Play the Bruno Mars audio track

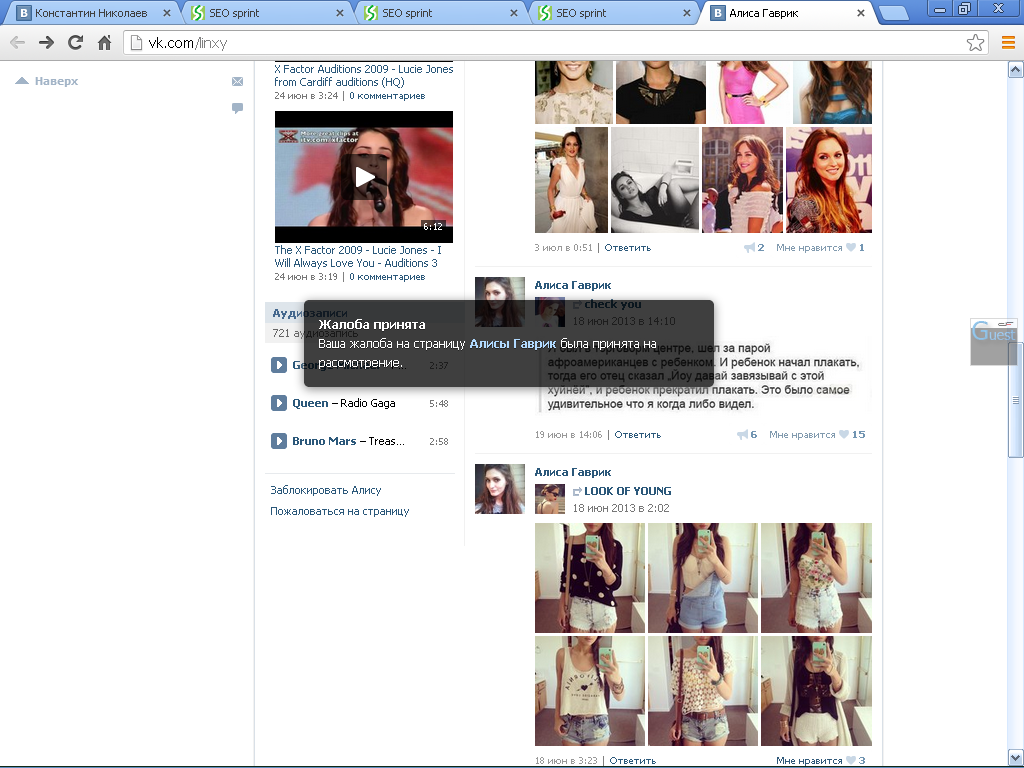pos(279,441)
